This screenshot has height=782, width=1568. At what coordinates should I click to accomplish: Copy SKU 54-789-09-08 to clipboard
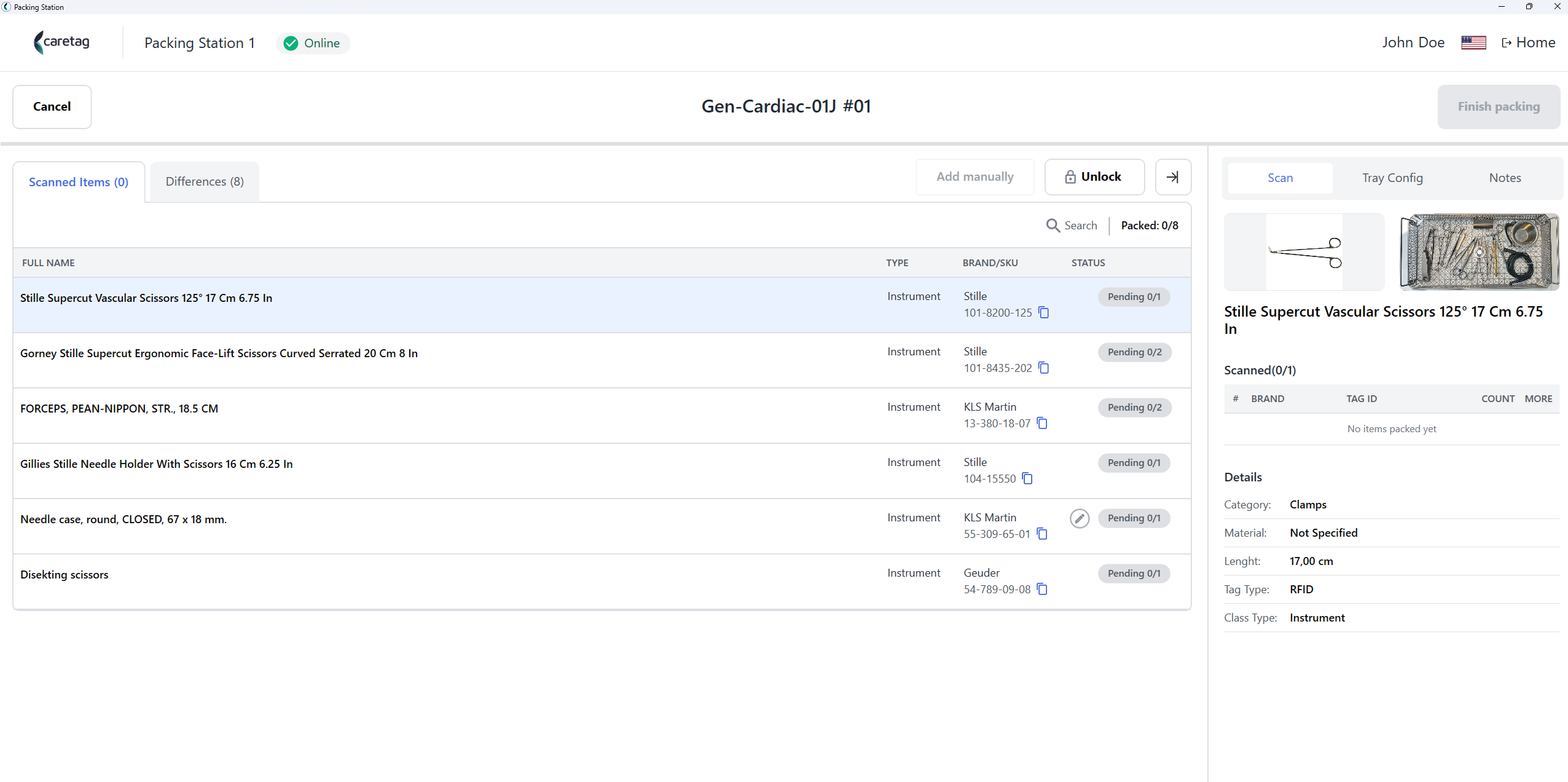click(x=1042, y=589)
